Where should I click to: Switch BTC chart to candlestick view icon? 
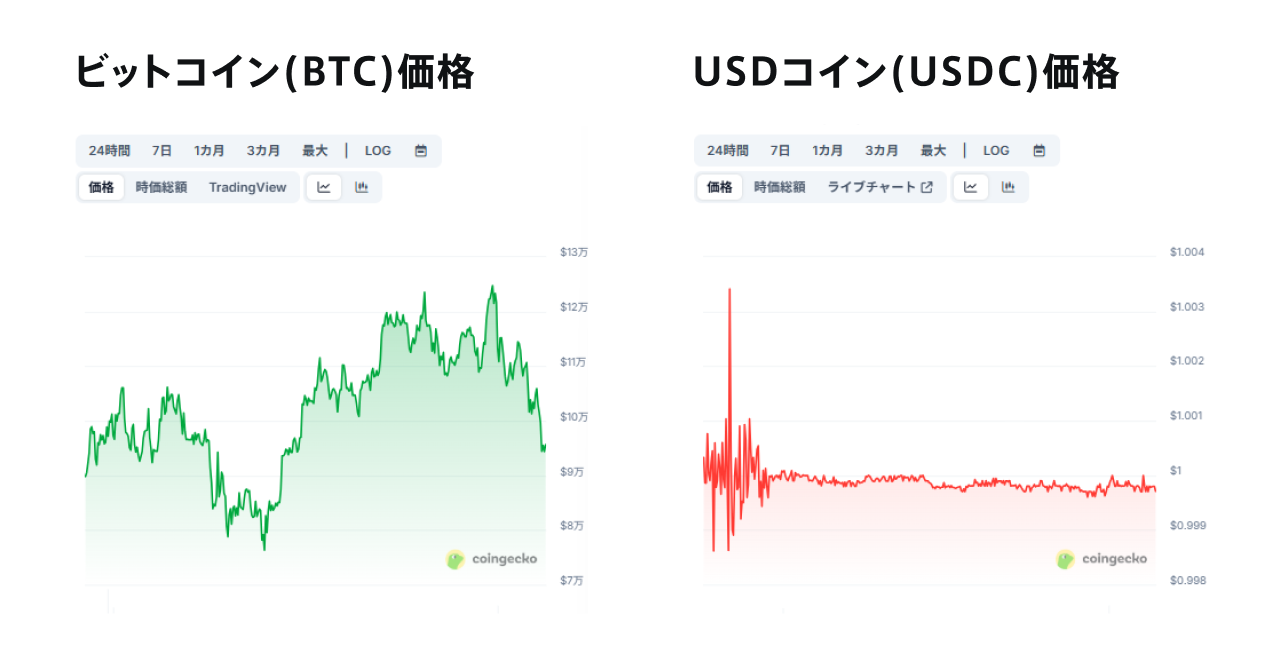(362, 187)
